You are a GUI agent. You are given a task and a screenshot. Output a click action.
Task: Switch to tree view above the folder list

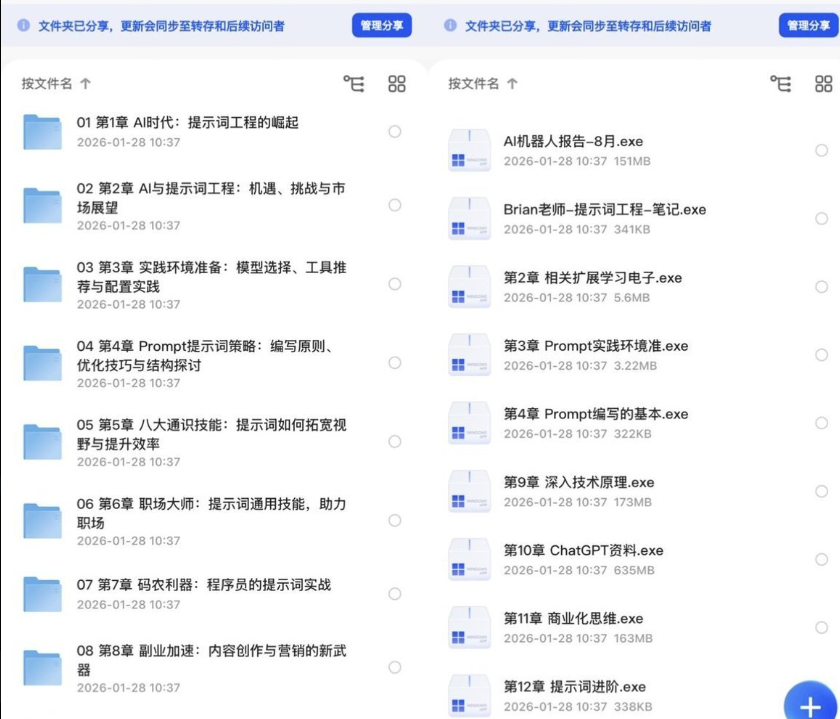(354, 84)
